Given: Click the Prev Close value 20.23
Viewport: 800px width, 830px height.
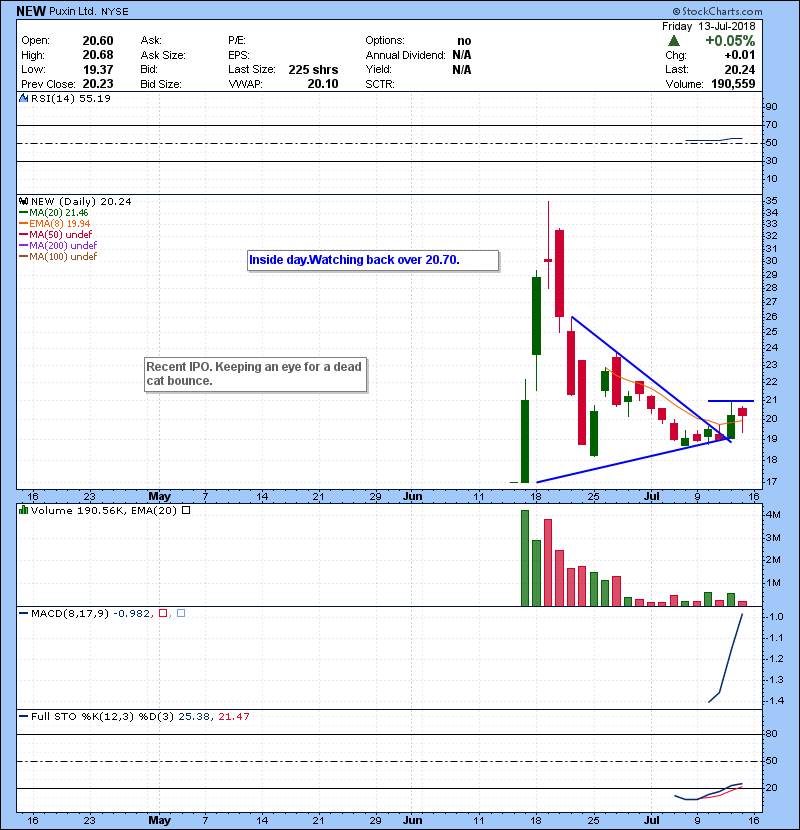Looking at the screenshot, I should pos(98,84).
